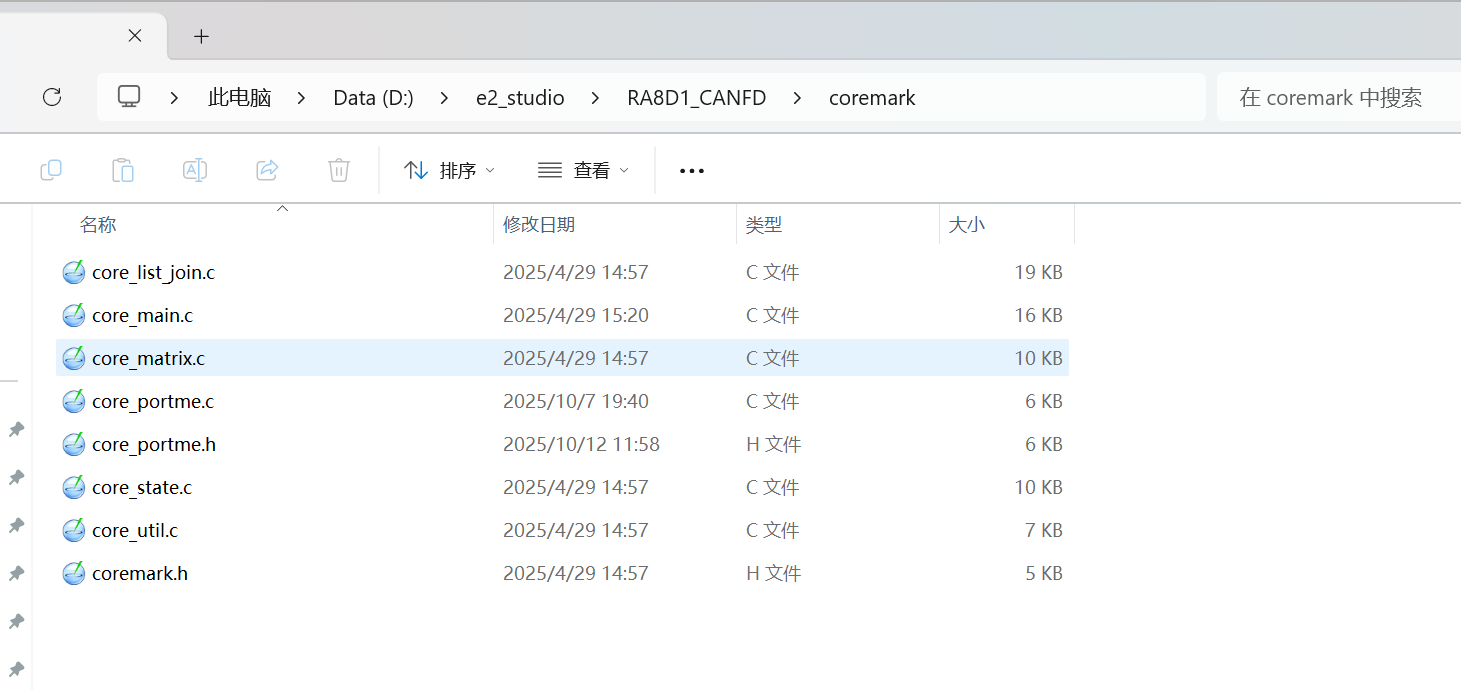This screenshot has width=1461, height=690.
Task: Expand the chevron after Data (D:) breadcrumb
Action: click(x=445, y=98)
